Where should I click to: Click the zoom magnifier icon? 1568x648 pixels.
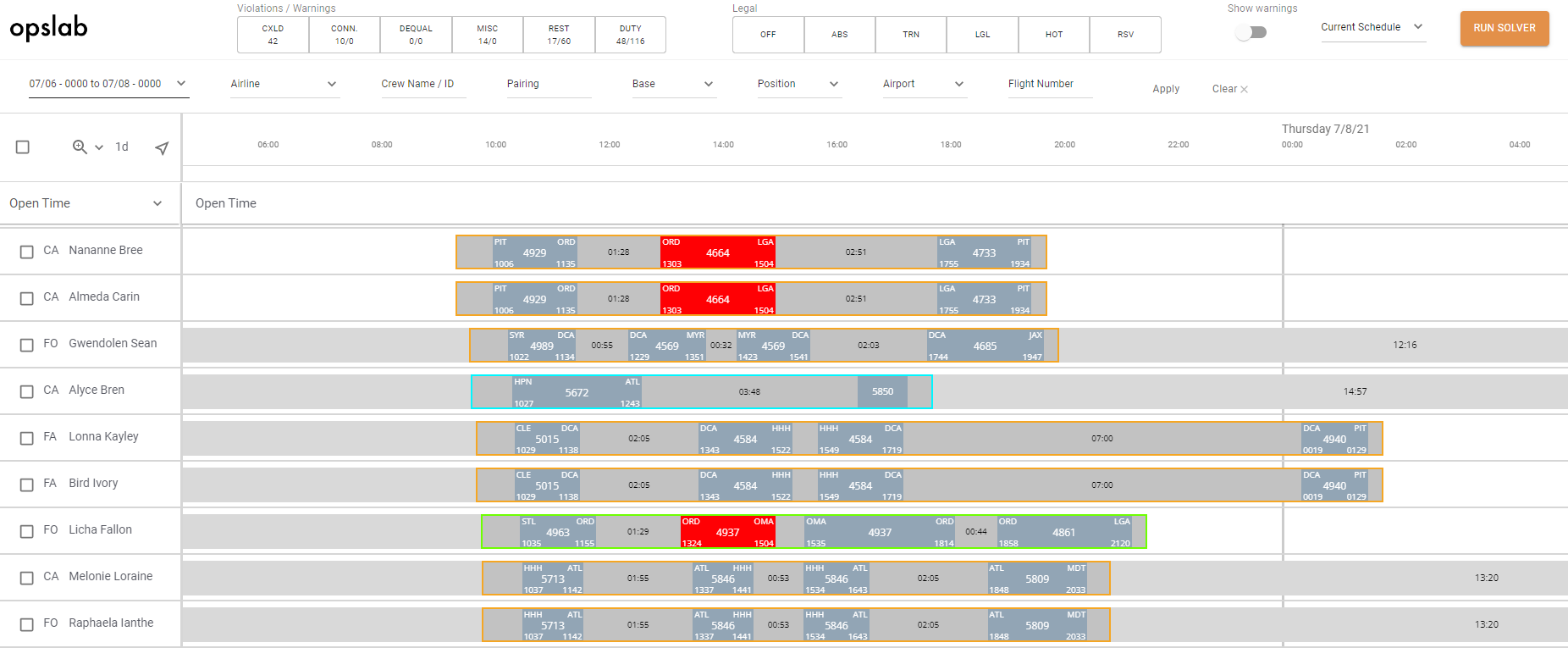80,147
